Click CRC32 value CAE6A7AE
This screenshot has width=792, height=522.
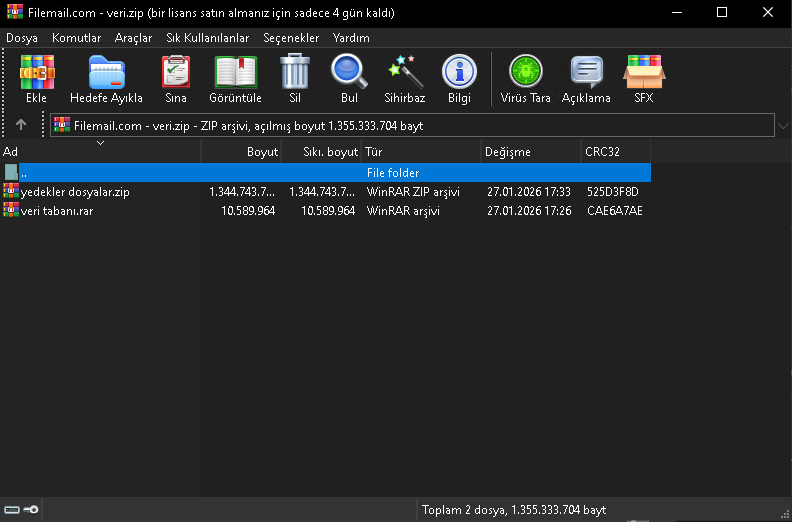click(615, 211)
